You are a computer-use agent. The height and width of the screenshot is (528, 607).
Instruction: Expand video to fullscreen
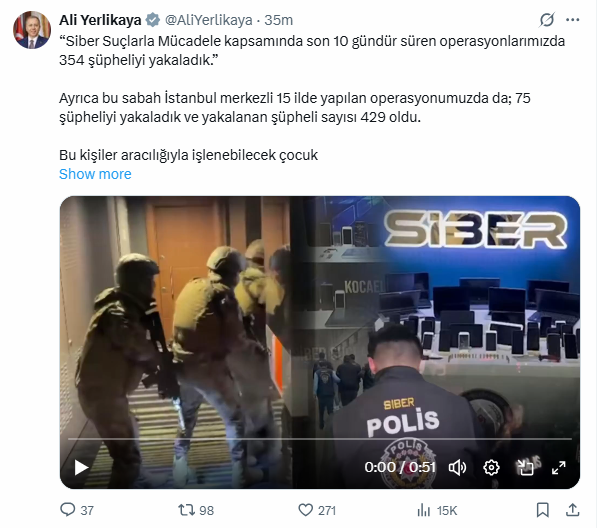click(x=558, y=468)
